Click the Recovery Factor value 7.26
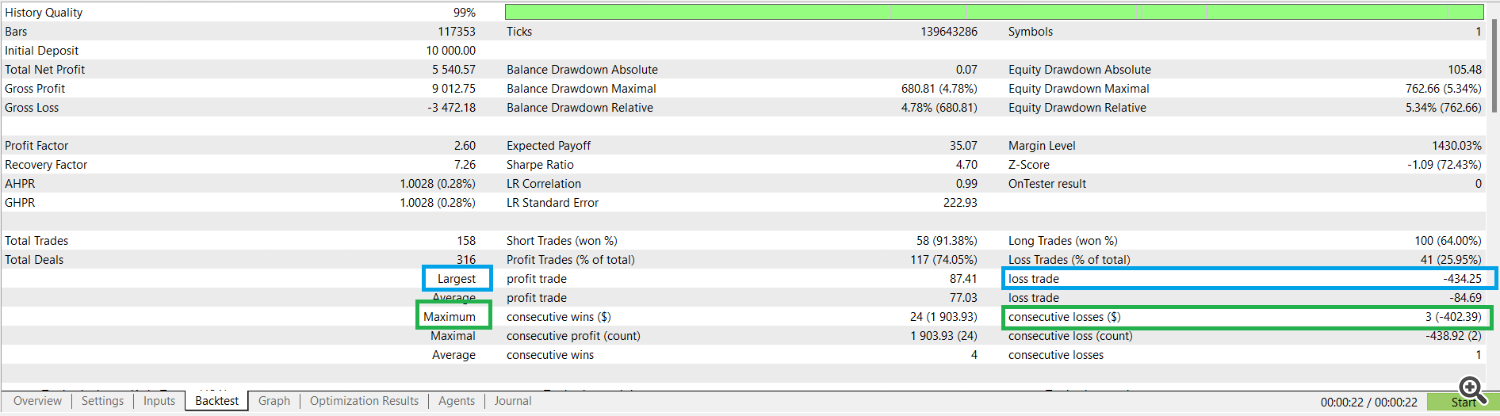The width and height of the screenshot is (1500, 416). coord(465,165)
